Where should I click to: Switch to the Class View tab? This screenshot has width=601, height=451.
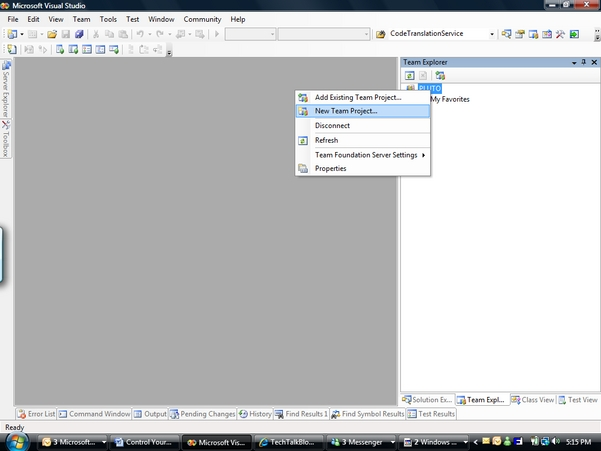(x=533, y=400)
